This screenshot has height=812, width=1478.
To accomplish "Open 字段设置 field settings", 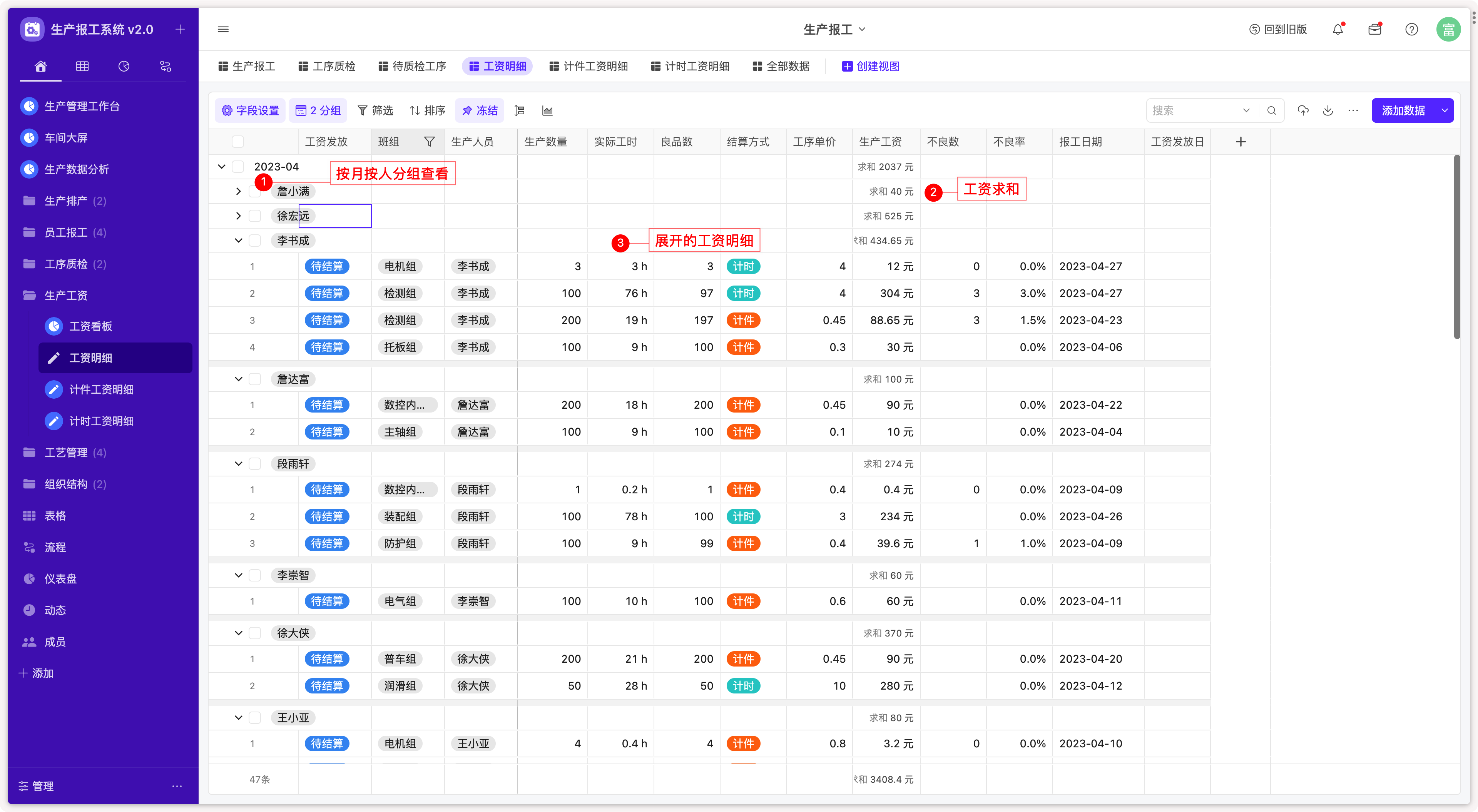I will click(x=250, y=111).
